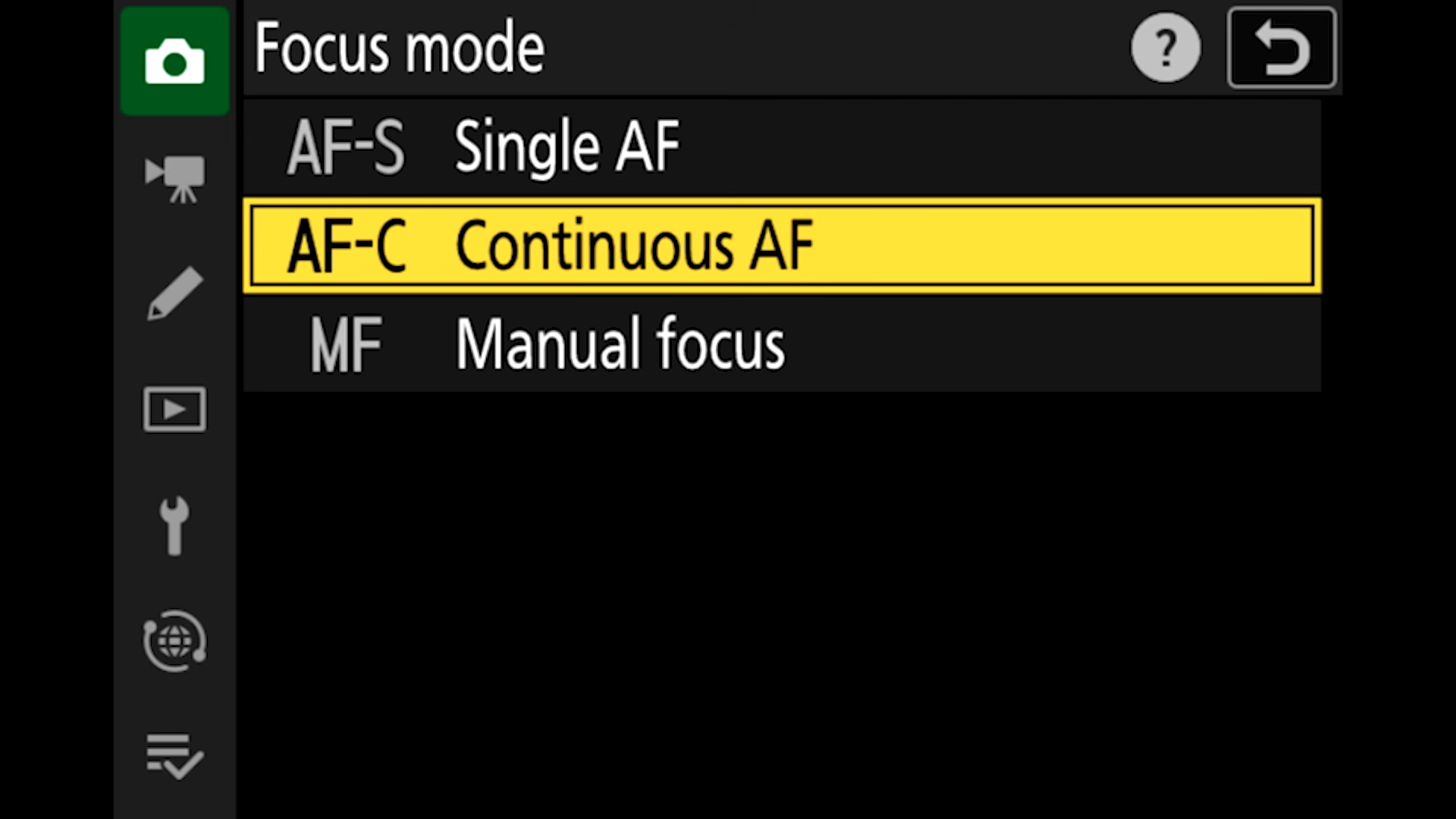The height and width of the screenshot is (819, 1456).
Task: Pick the Manual focus label
Action: (620, 344)
